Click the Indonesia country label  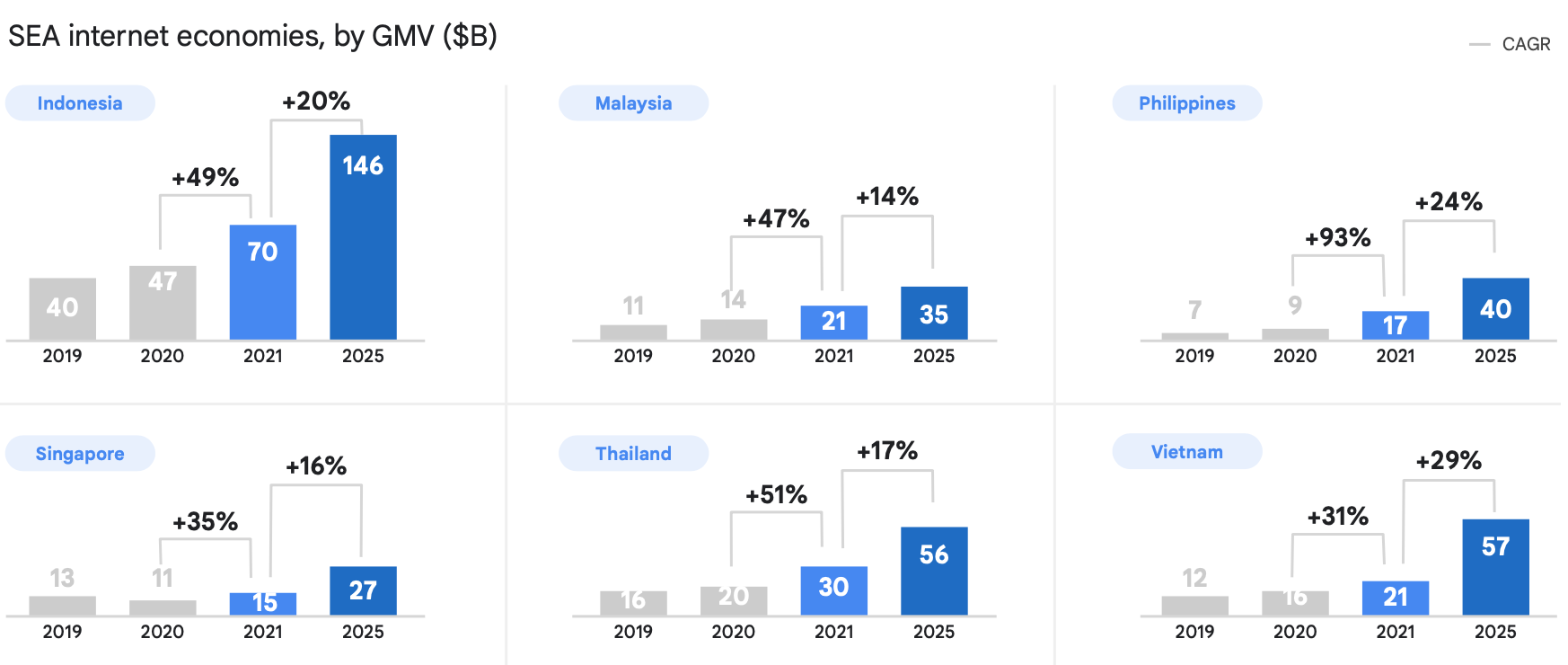pyautogui.click(x=80, y=103)
